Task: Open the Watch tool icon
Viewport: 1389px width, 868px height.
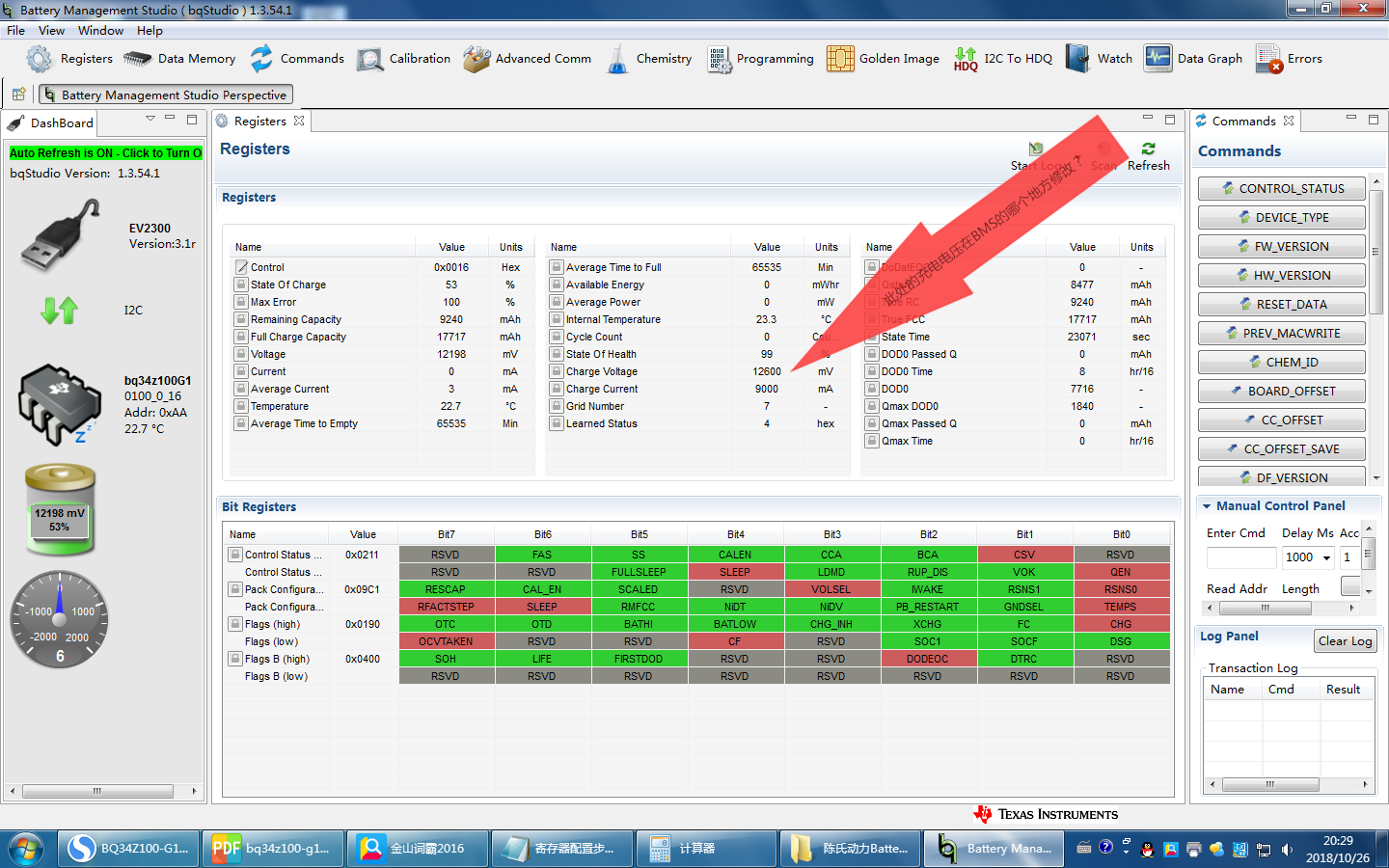Action: tap(1077, 59)
